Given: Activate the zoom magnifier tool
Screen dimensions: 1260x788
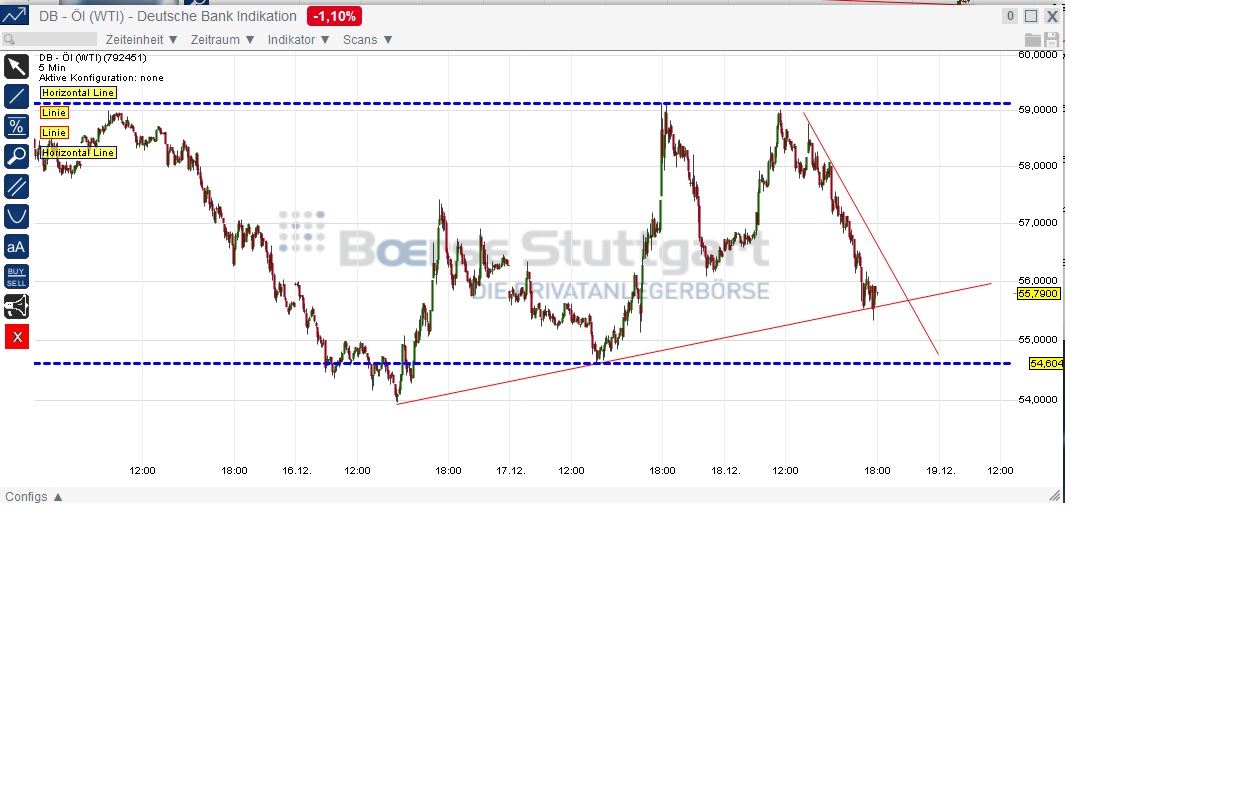Looking at the screenshot, I should pos(16,156).
